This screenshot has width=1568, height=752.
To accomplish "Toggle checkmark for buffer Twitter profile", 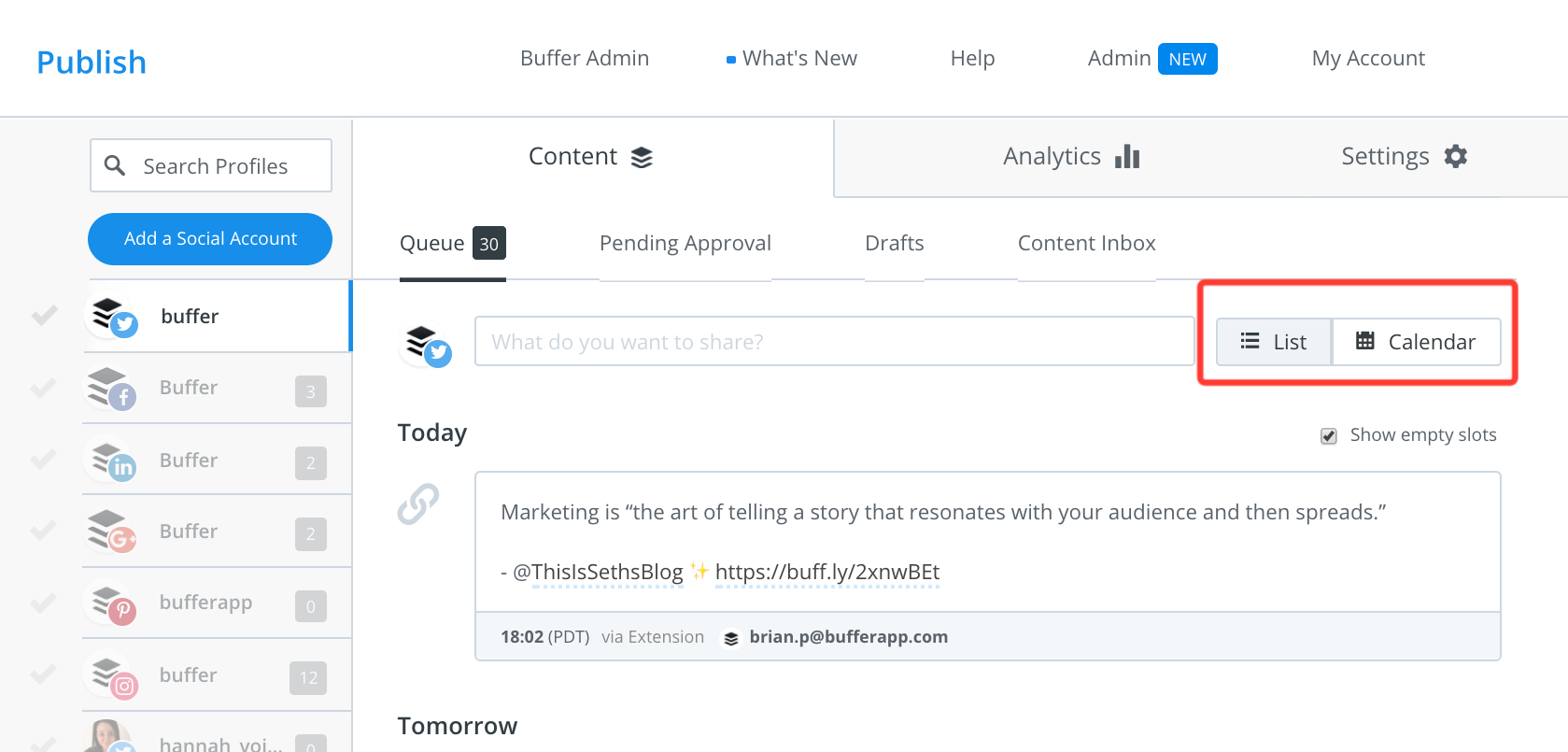I will point(44,315).
